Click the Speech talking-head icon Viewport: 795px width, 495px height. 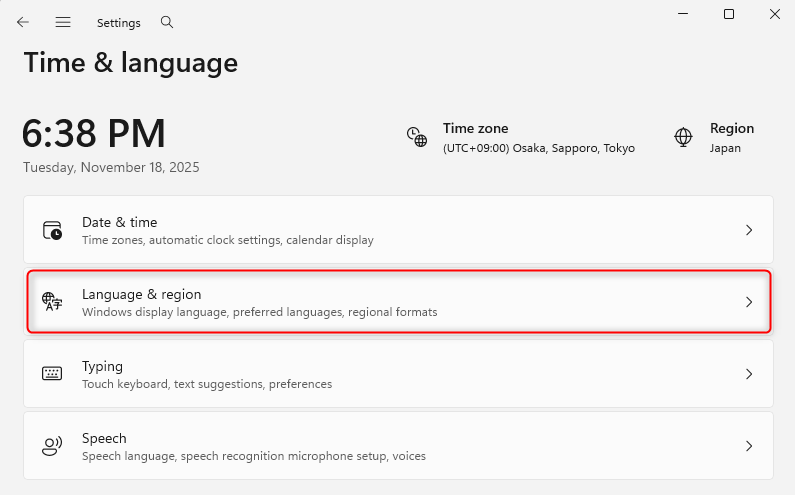[x=52, y=446]
